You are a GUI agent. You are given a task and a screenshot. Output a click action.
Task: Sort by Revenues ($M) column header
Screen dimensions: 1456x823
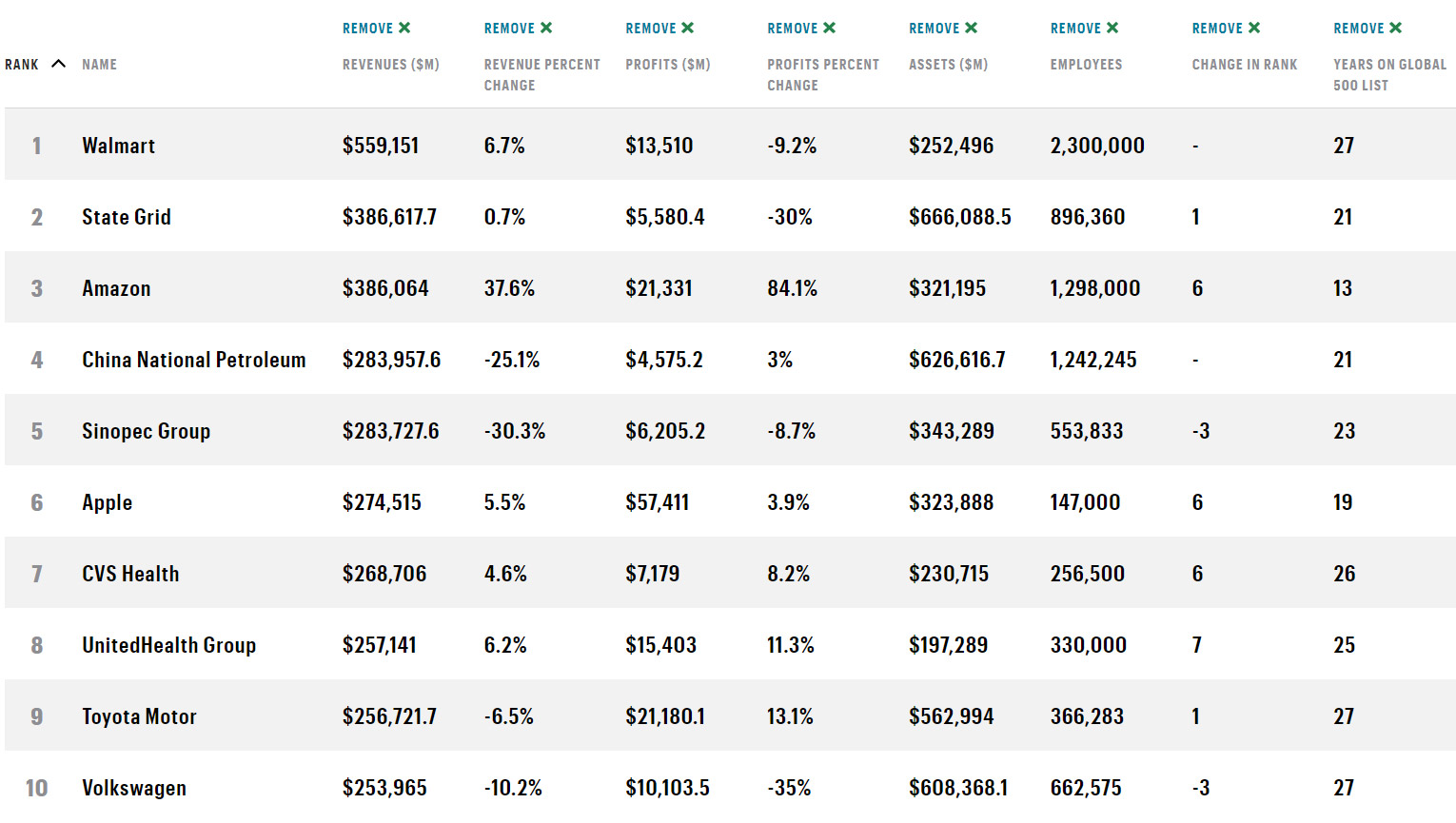click(390, 65)
